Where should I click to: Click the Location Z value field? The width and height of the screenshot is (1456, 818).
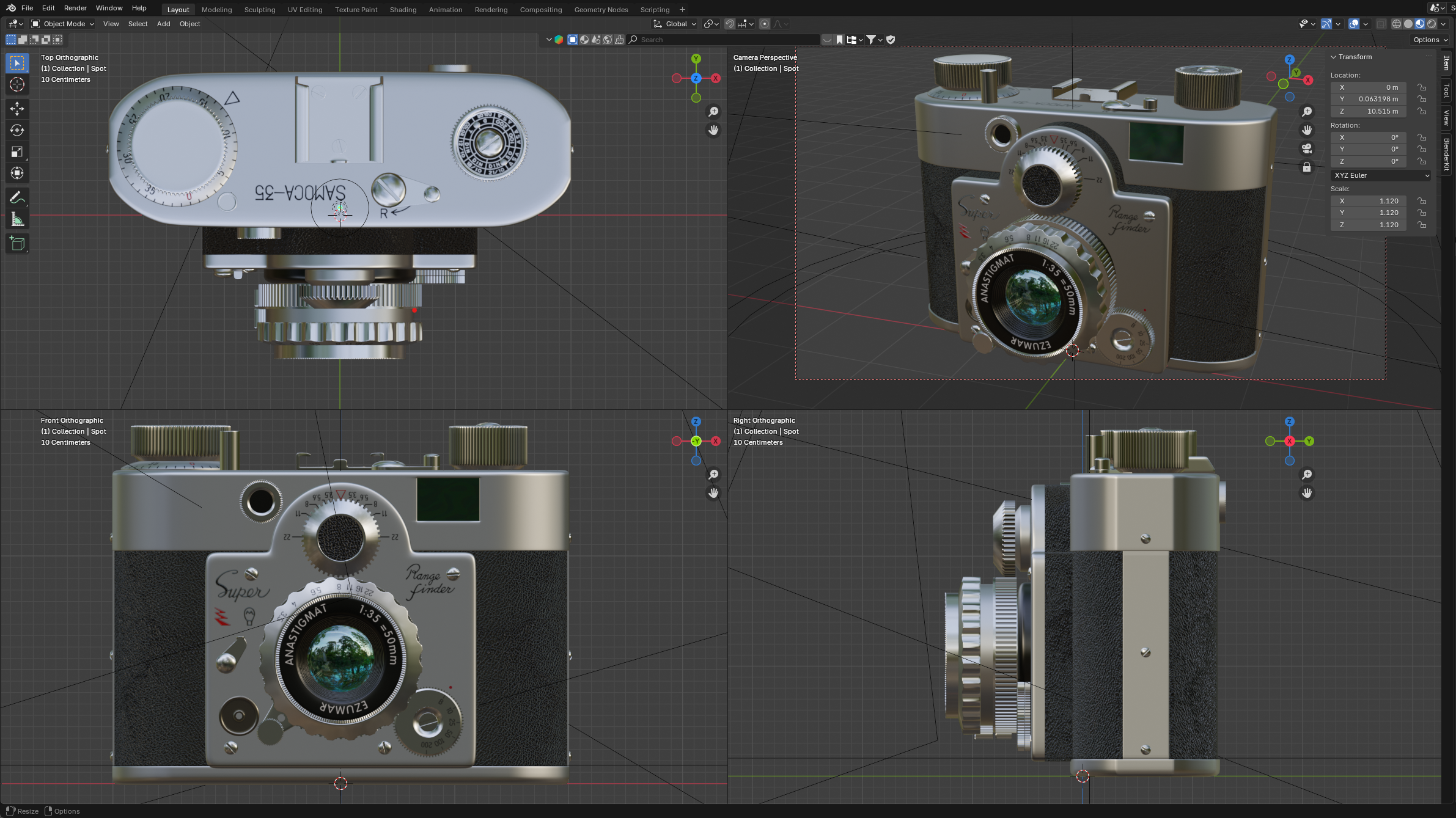point(1369,111)
